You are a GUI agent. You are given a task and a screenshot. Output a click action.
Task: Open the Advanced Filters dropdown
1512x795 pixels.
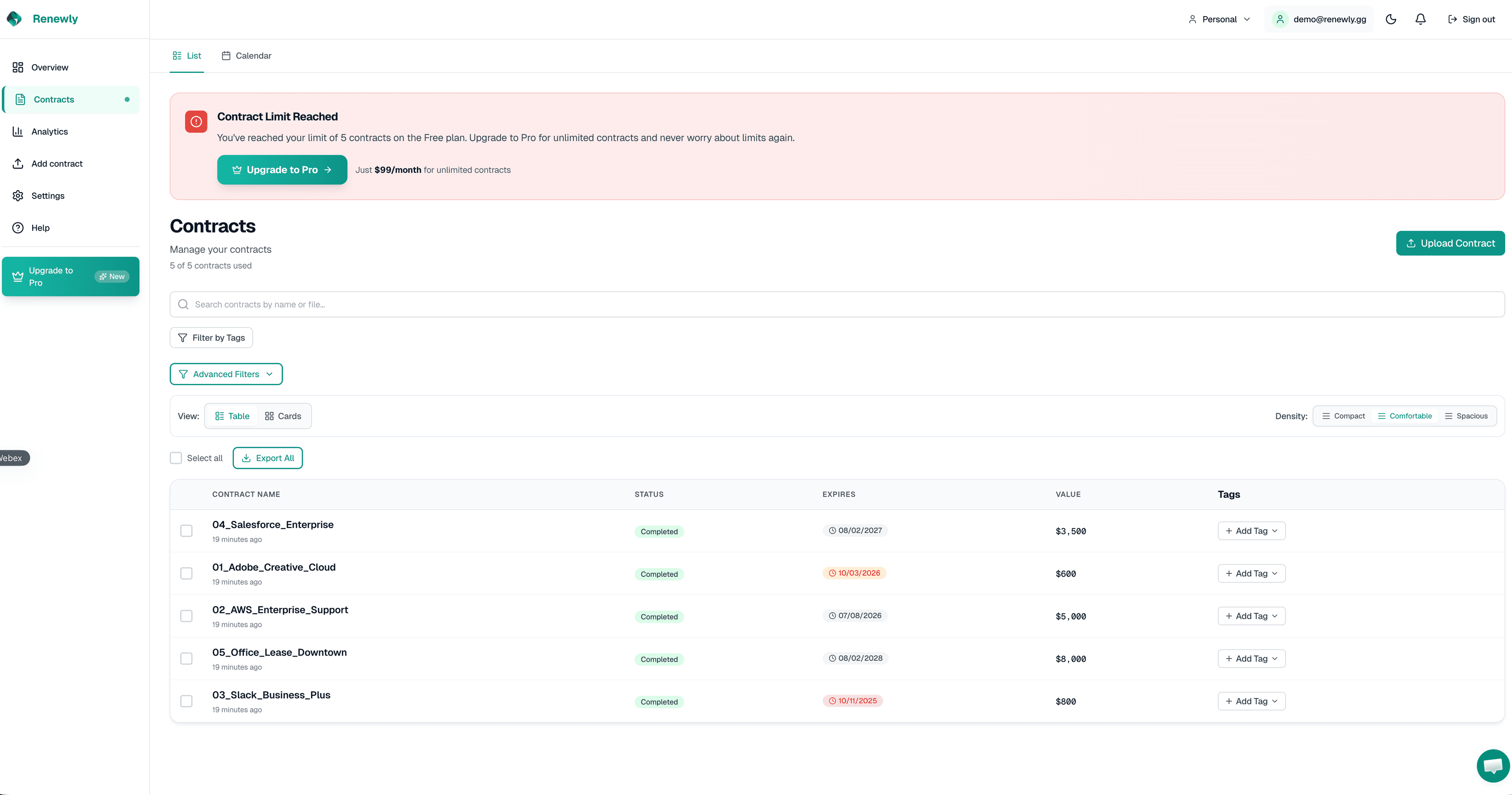click(x=226, y=374)
